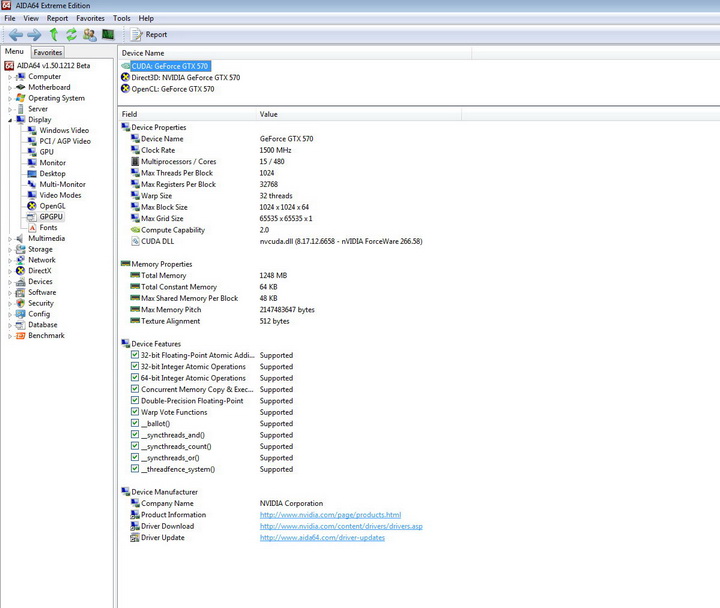Toggle Double-Precision Floating-Point checkbox
Viewport: 720px width, 608px height.
click(135, 400)
